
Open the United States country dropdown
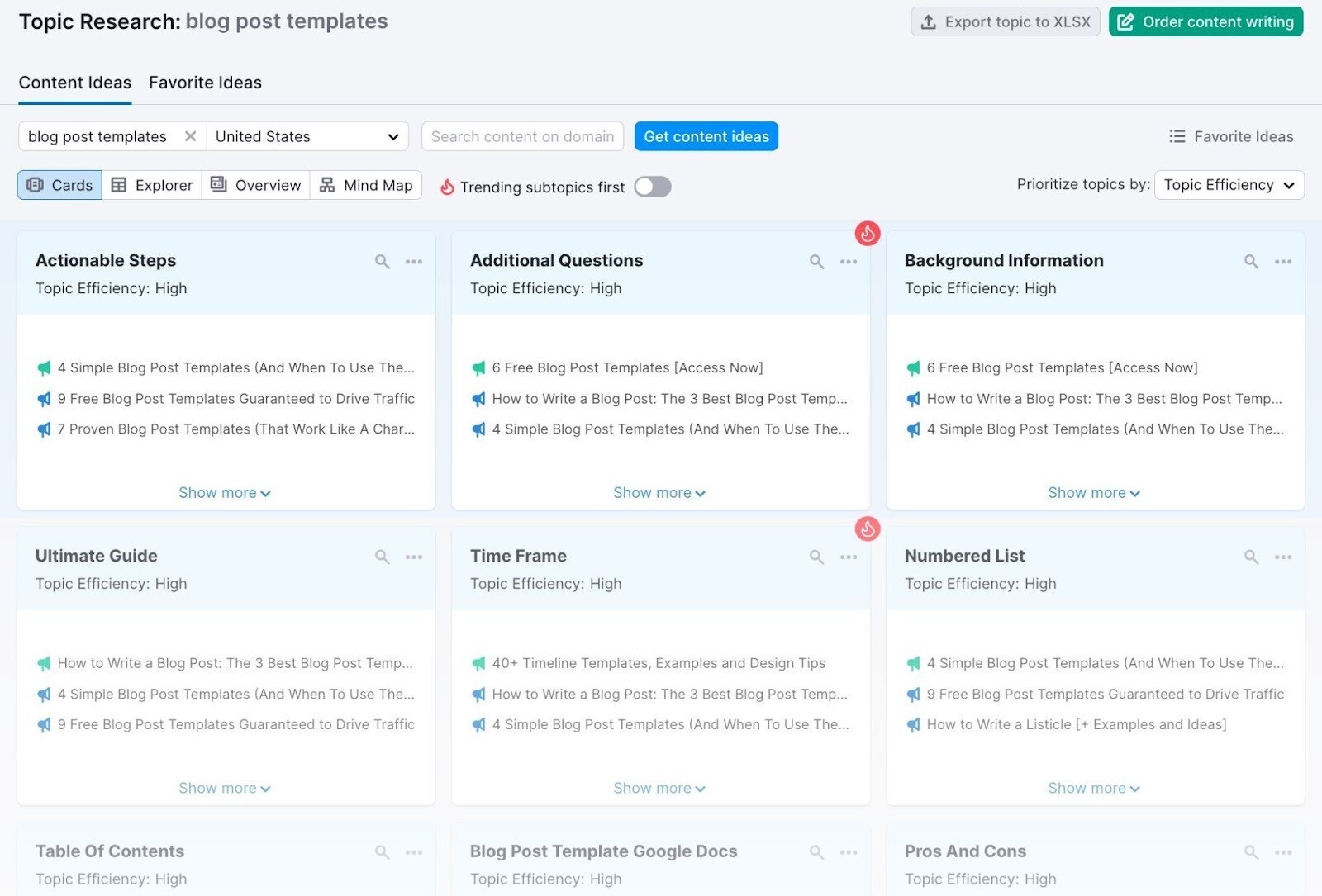(307, 136)
